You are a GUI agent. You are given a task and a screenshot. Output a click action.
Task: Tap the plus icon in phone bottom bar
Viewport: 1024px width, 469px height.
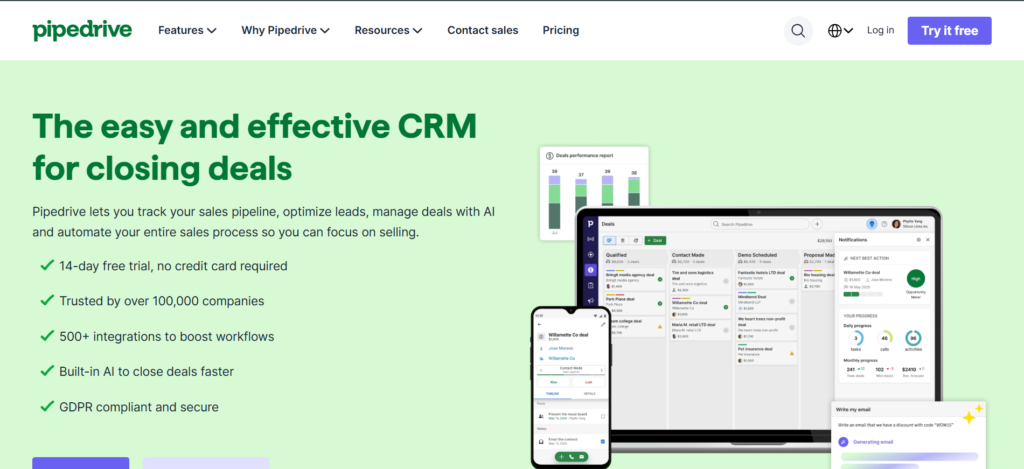point(561,457)
